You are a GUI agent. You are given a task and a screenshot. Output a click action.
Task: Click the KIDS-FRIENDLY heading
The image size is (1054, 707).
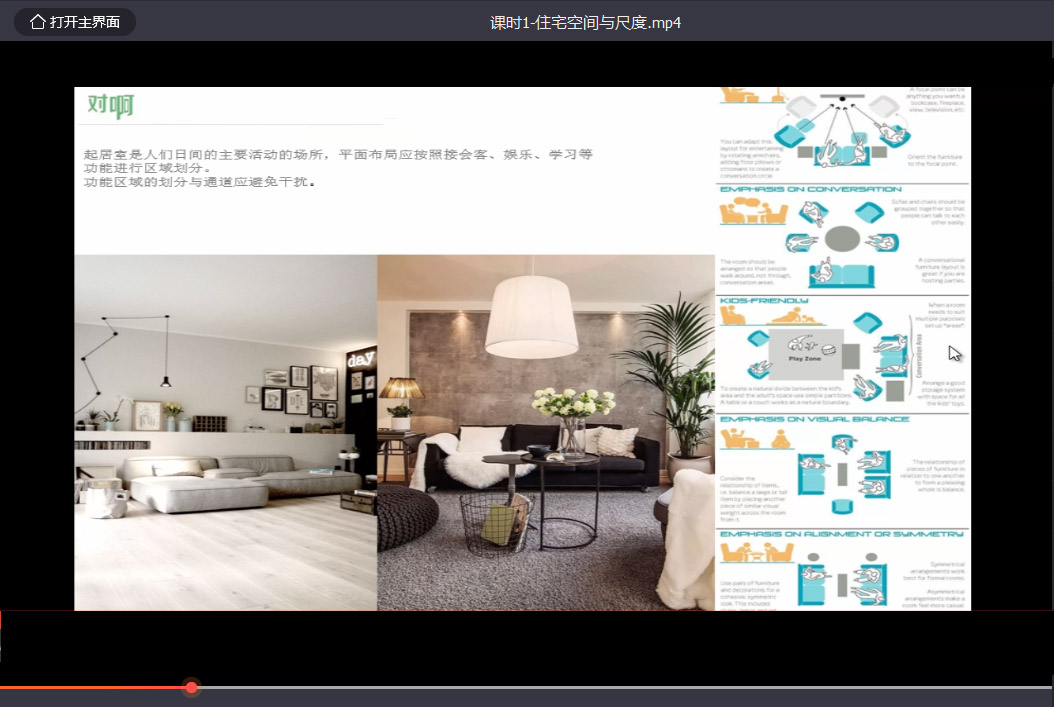coord(764,300)
